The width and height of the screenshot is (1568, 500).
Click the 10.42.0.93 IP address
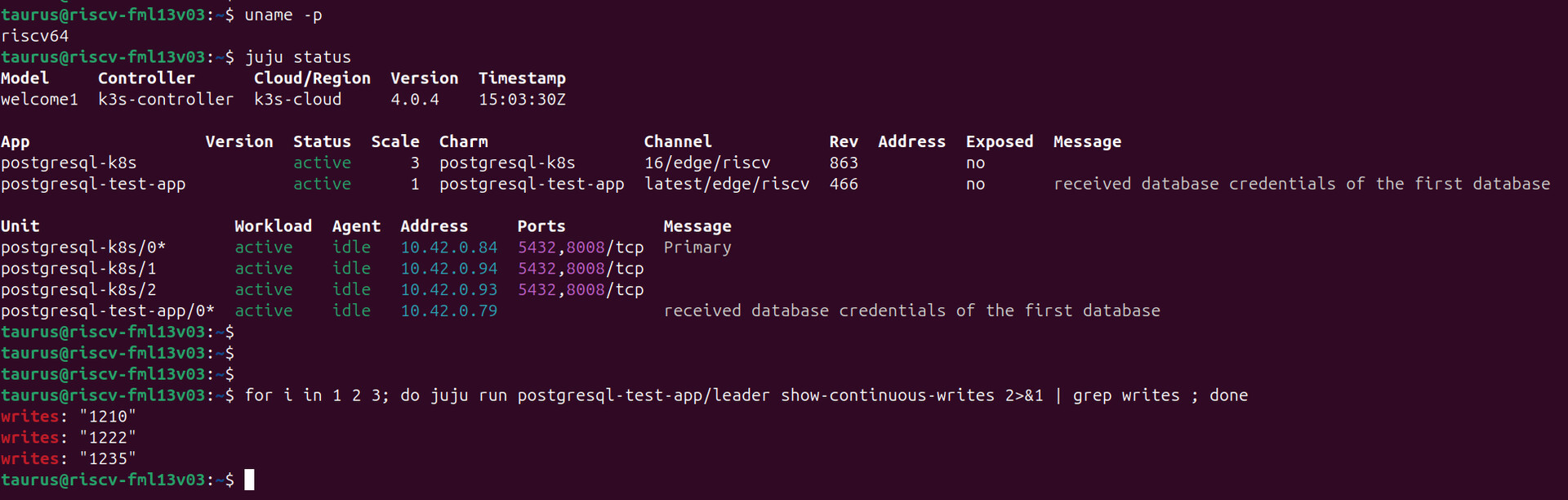pyautogui.click(x=448, y=290)
